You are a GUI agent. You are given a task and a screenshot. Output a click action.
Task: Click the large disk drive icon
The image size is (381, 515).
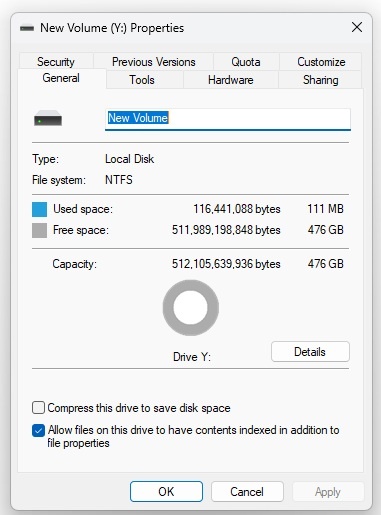point(48,118)
